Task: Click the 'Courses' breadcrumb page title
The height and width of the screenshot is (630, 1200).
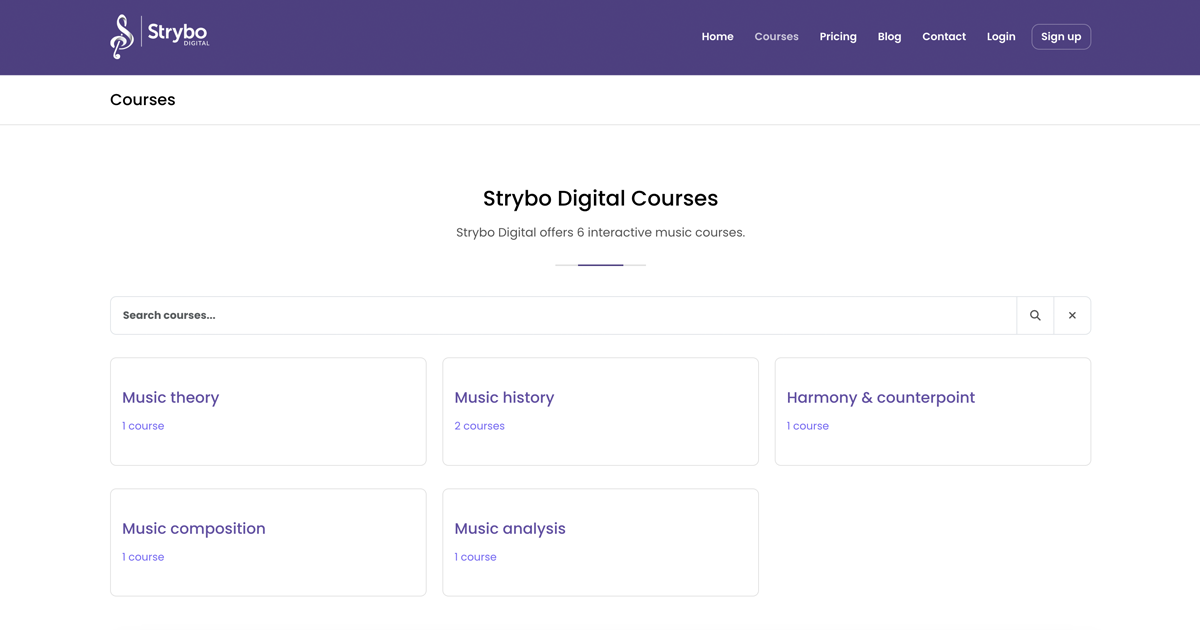Action: click(142, 100)
